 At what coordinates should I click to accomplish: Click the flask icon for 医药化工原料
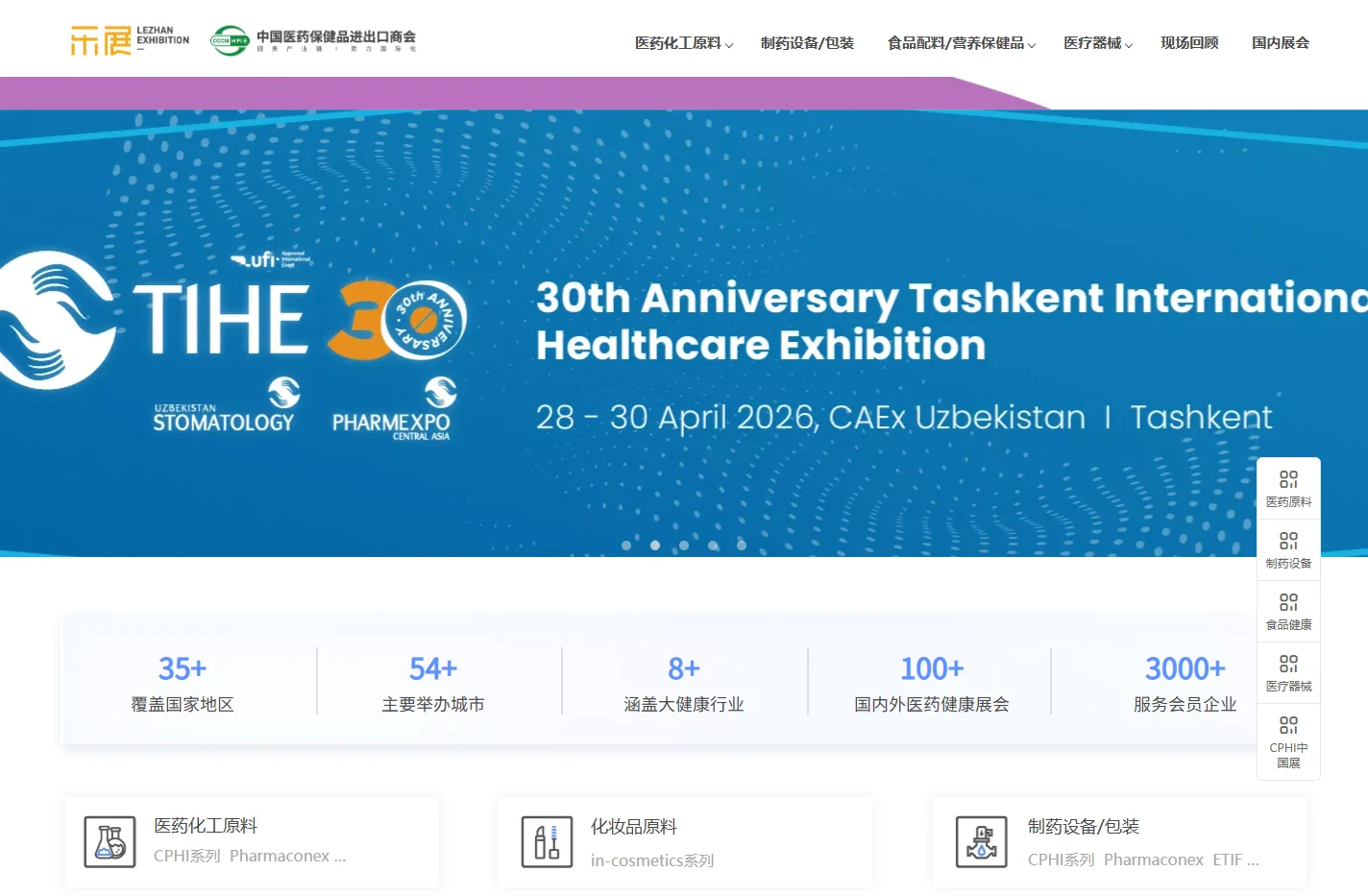110,841
